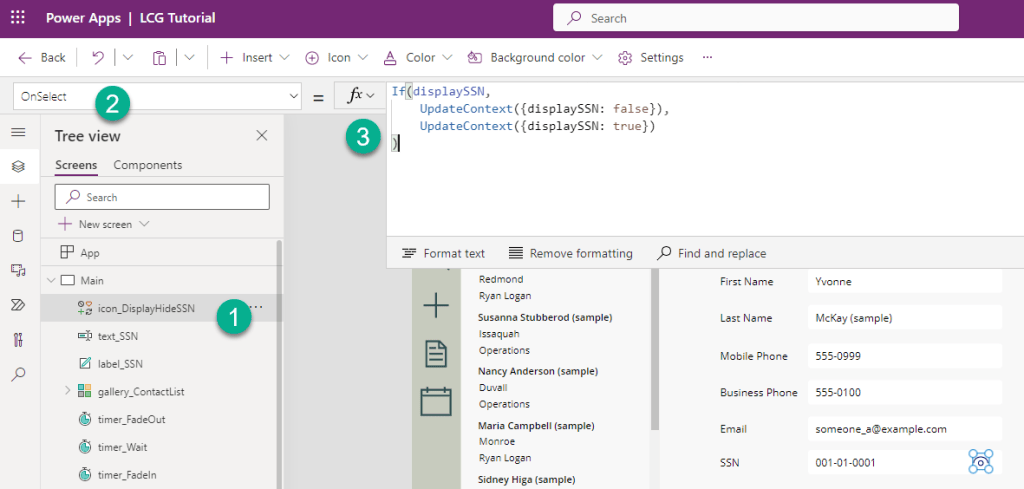The image size is (1024, 489).
Task: Open the Icon picker dropdown
Action: click(337, 57)
